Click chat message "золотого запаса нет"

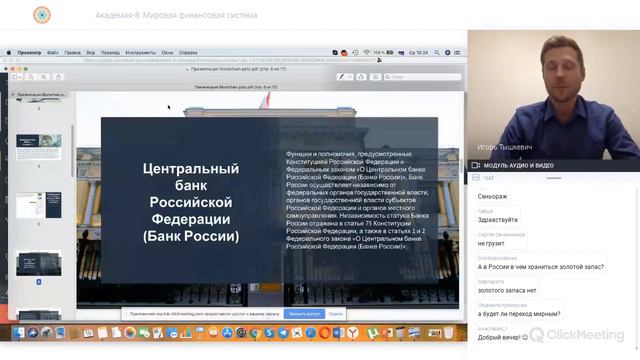[507, 290]
